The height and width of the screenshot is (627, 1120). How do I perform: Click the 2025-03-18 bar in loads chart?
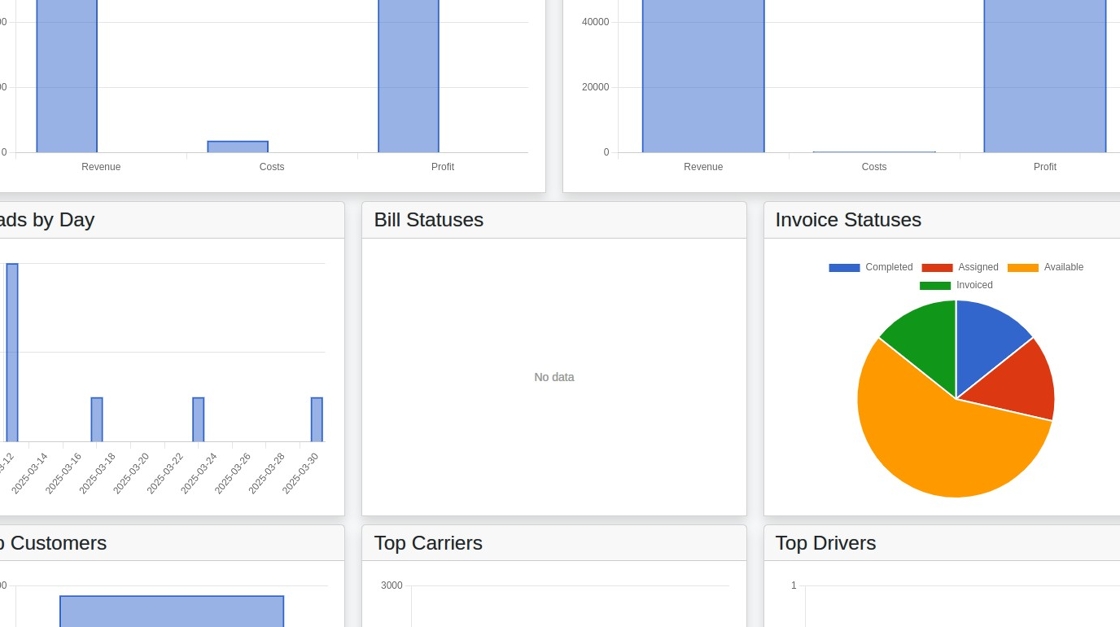(x=96, y=419)
